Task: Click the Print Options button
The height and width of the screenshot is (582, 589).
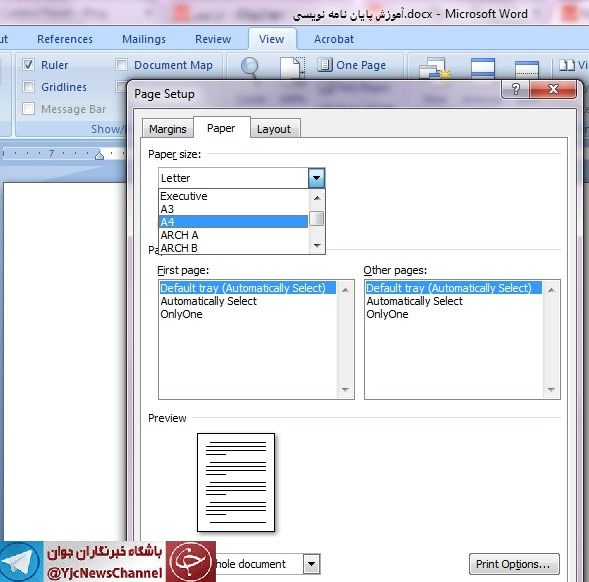Action: (x=514, y=564)
